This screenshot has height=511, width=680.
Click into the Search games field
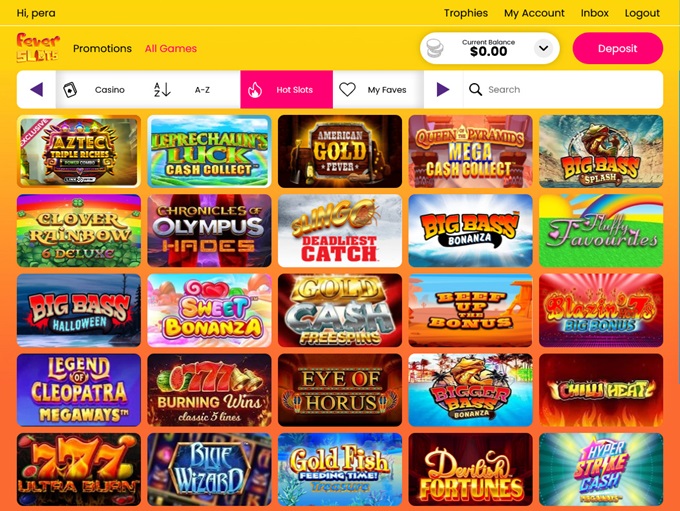coord(563,90)
